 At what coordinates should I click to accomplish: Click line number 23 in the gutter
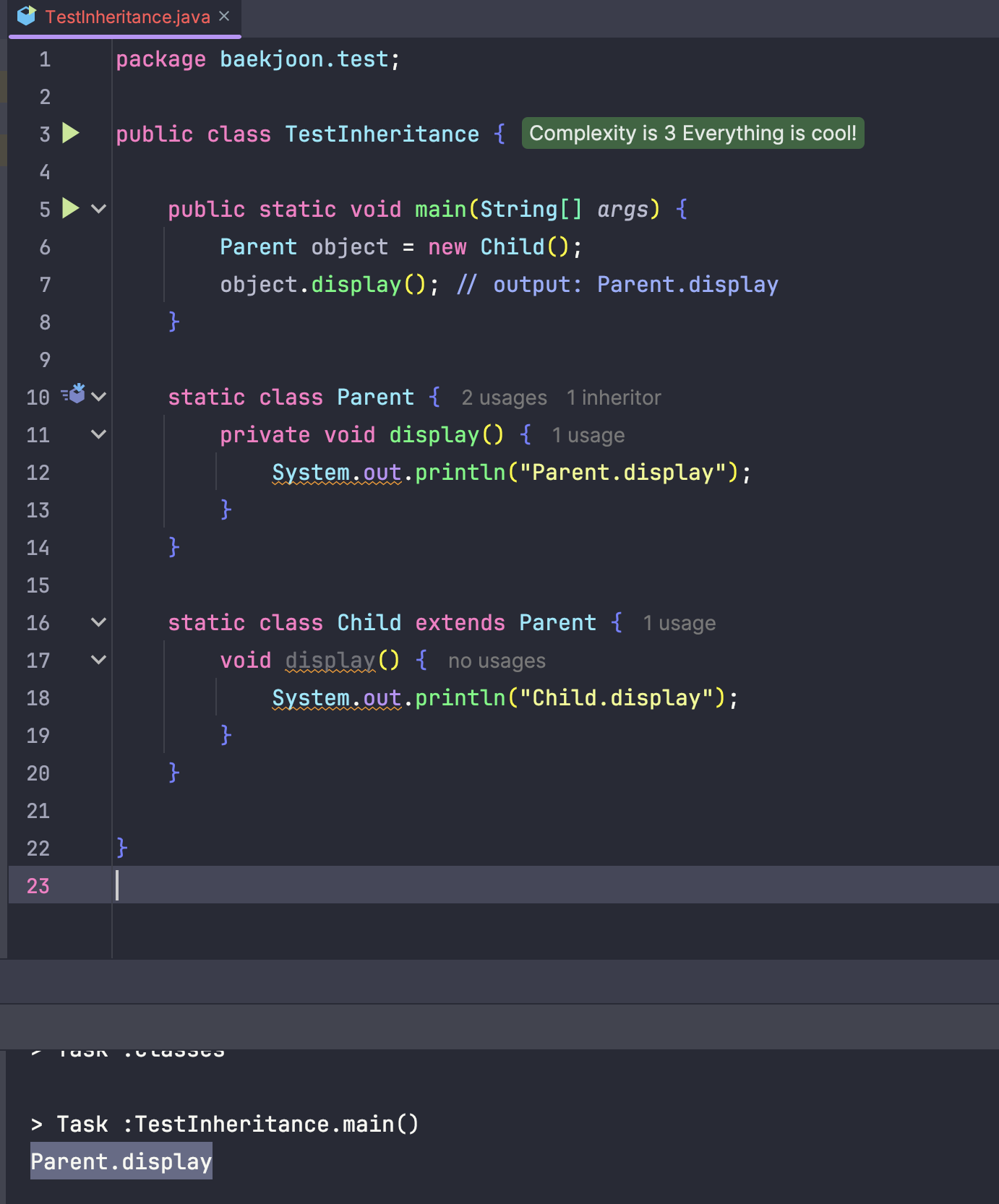(x=38, y=886)
